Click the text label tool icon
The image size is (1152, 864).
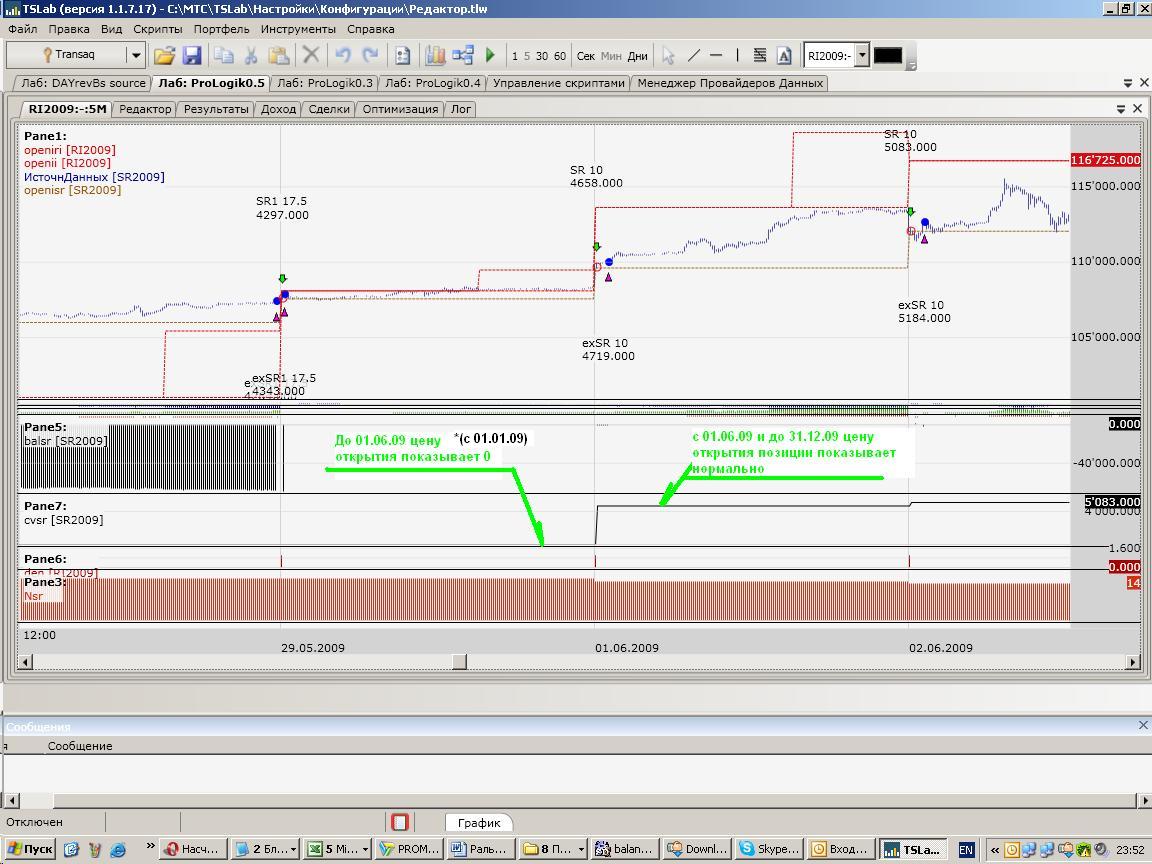point(784,56)
